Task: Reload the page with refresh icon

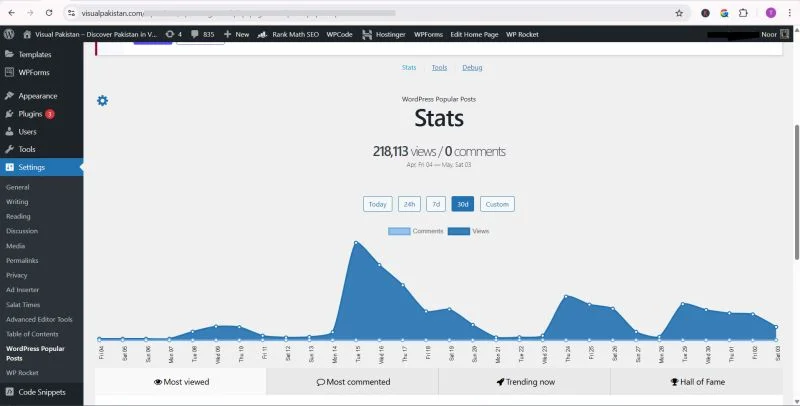Action: (49, 13)
